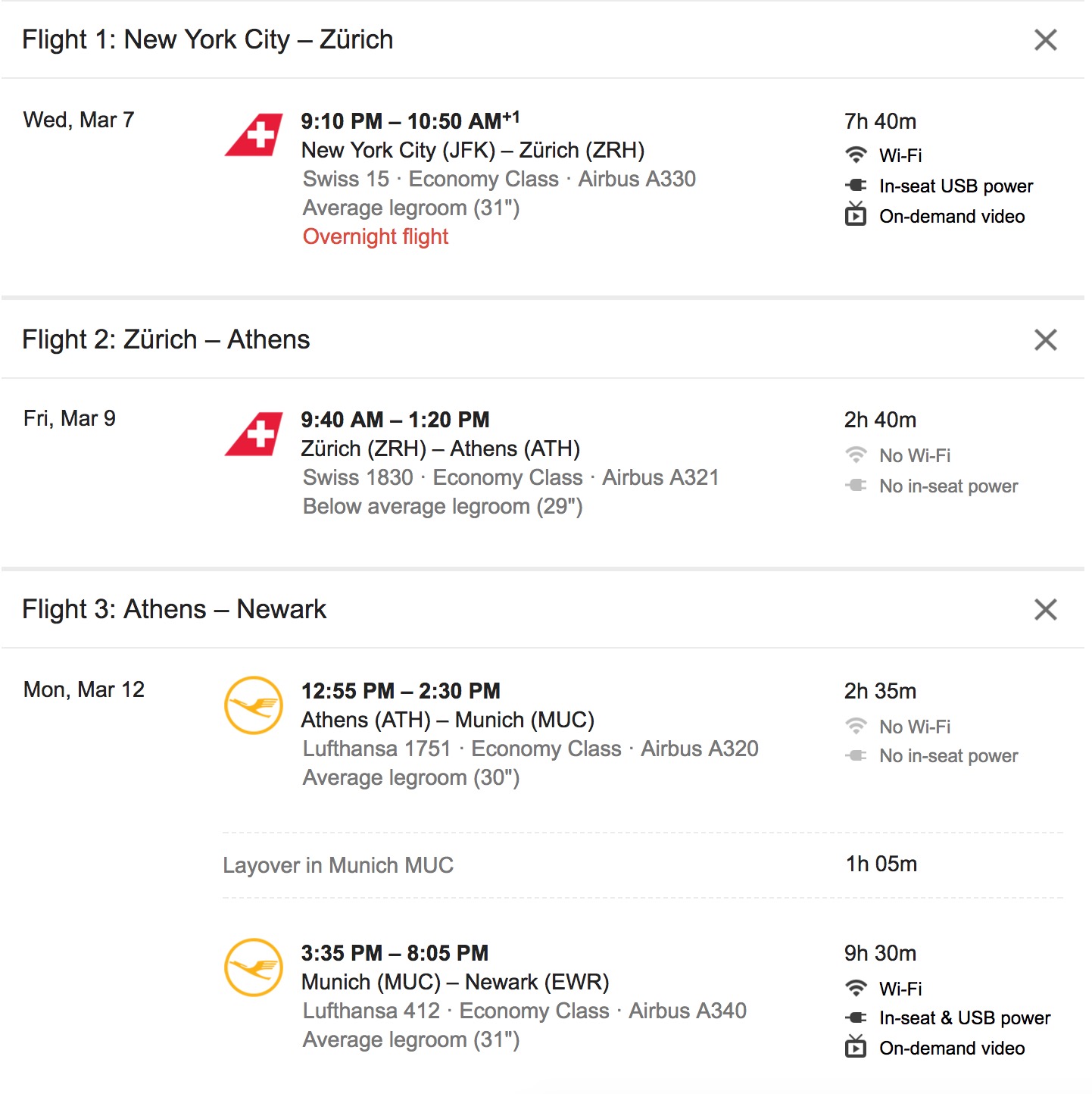Remove Flight 3 Athens – Newark section

(1045, 609)
